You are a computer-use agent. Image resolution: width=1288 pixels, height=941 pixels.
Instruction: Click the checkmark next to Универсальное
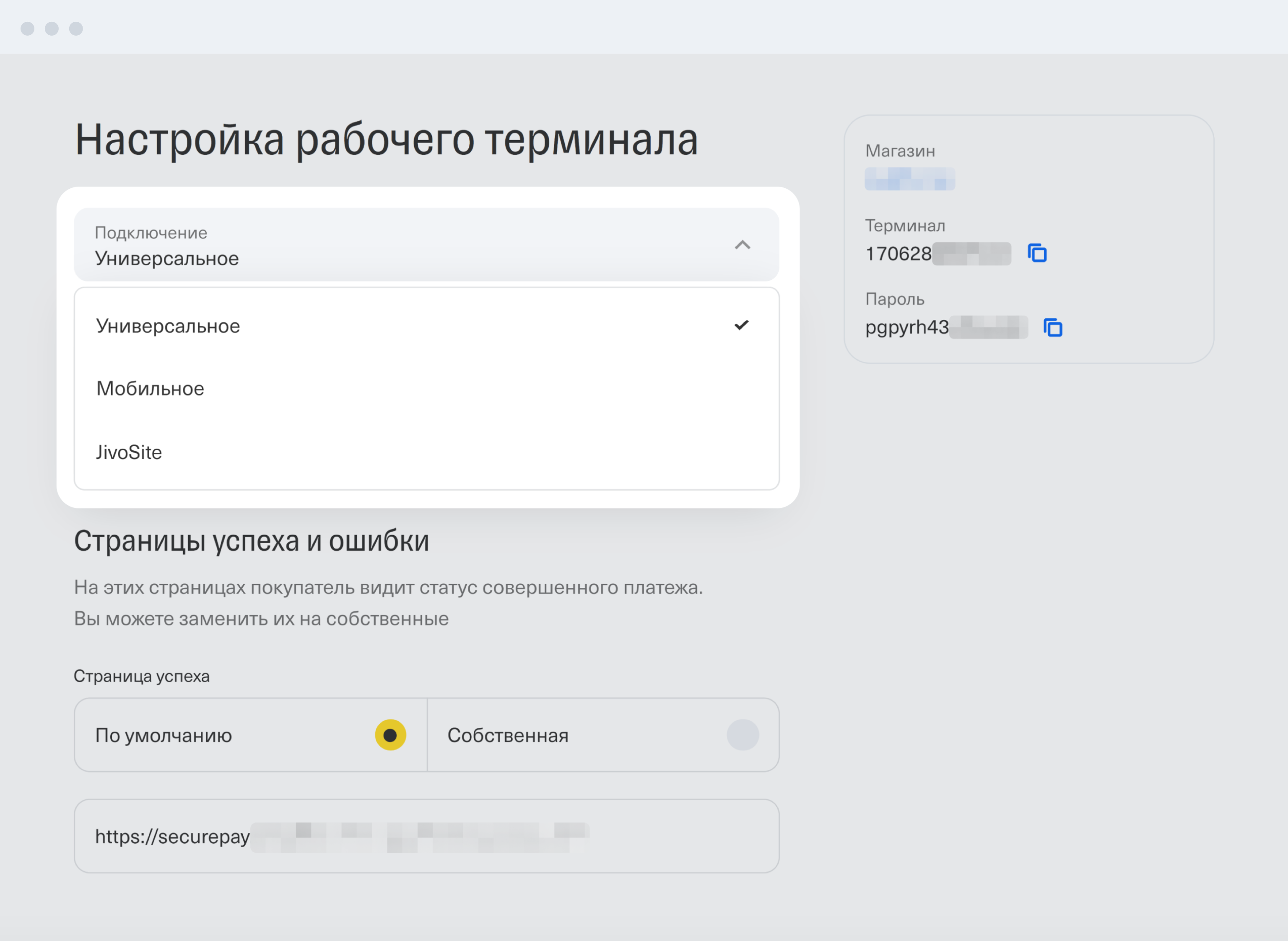741,325
